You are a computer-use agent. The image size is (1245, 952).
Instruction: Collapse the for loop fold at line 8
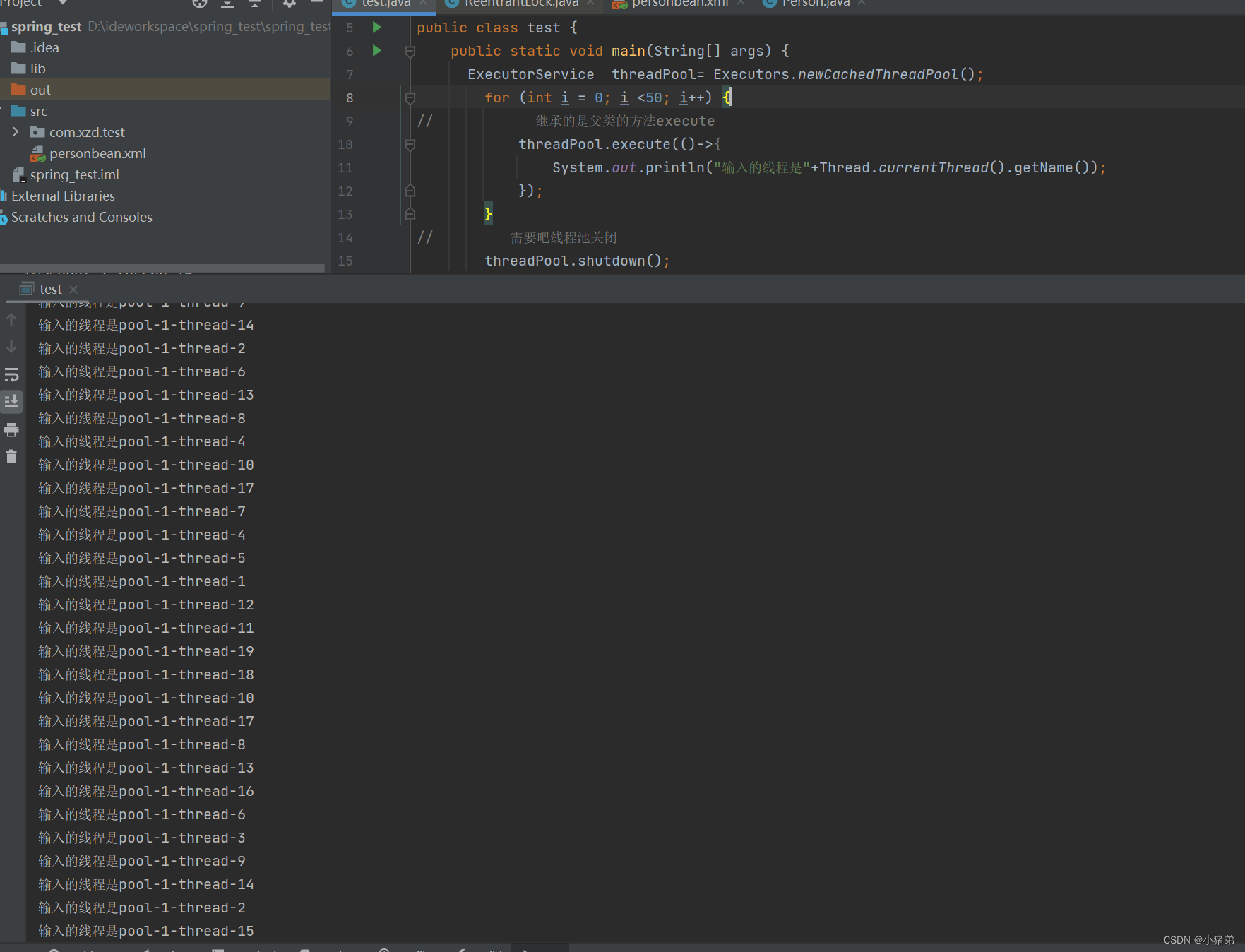point(410,97)
